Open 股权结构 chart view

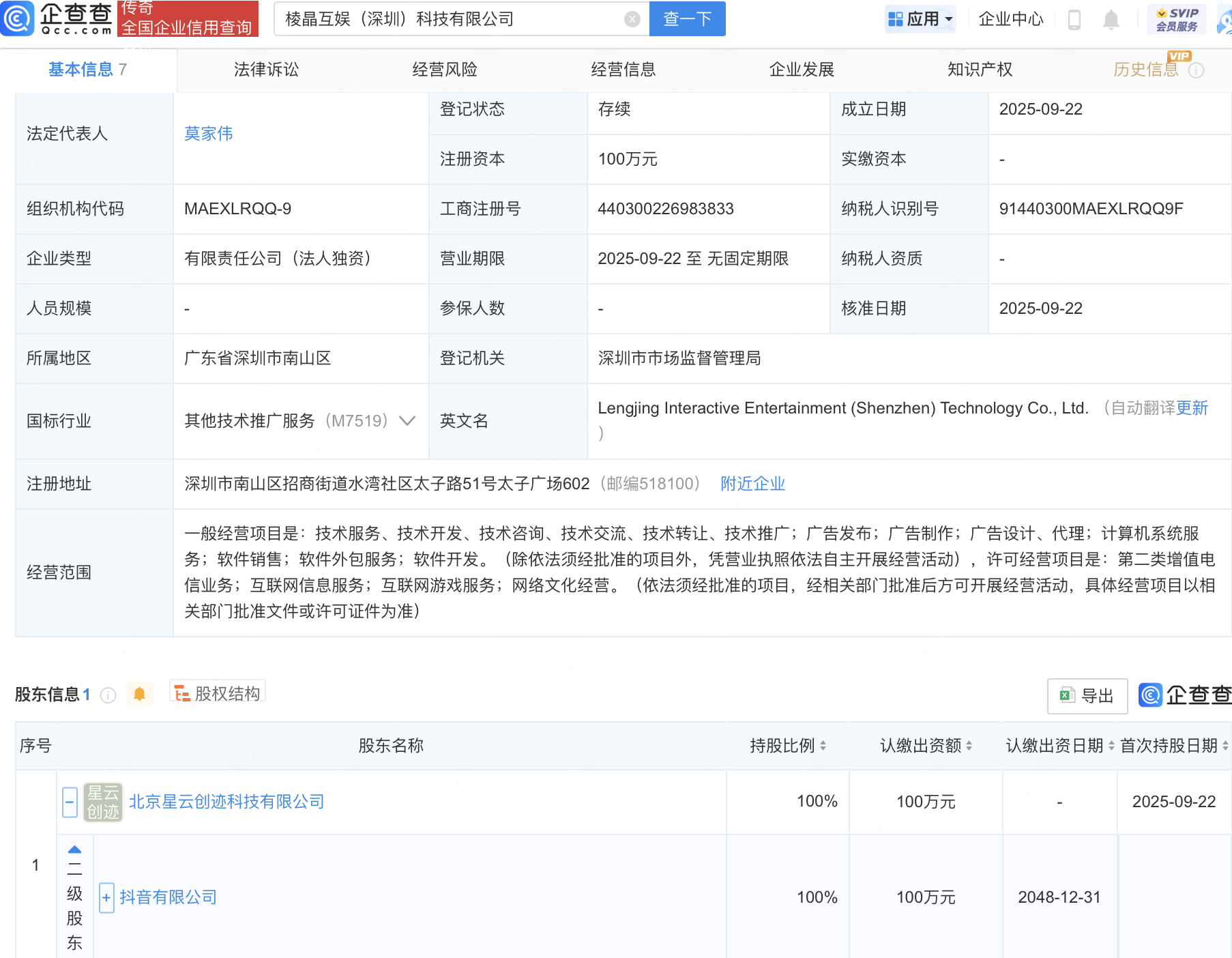(x=218, y=693)
